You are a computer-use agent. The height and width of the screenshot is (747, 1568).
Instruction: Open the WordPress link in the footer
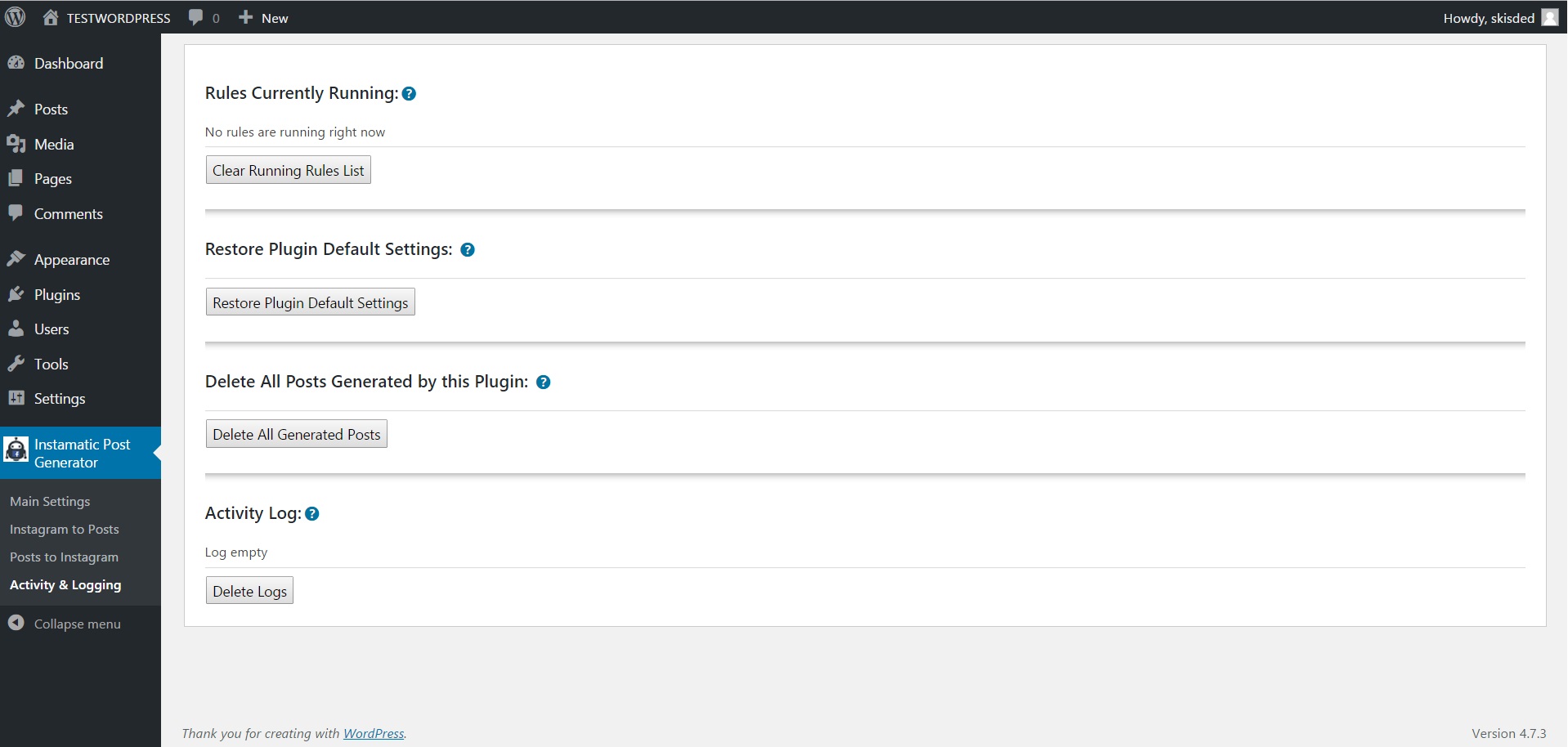click(374, 733)
